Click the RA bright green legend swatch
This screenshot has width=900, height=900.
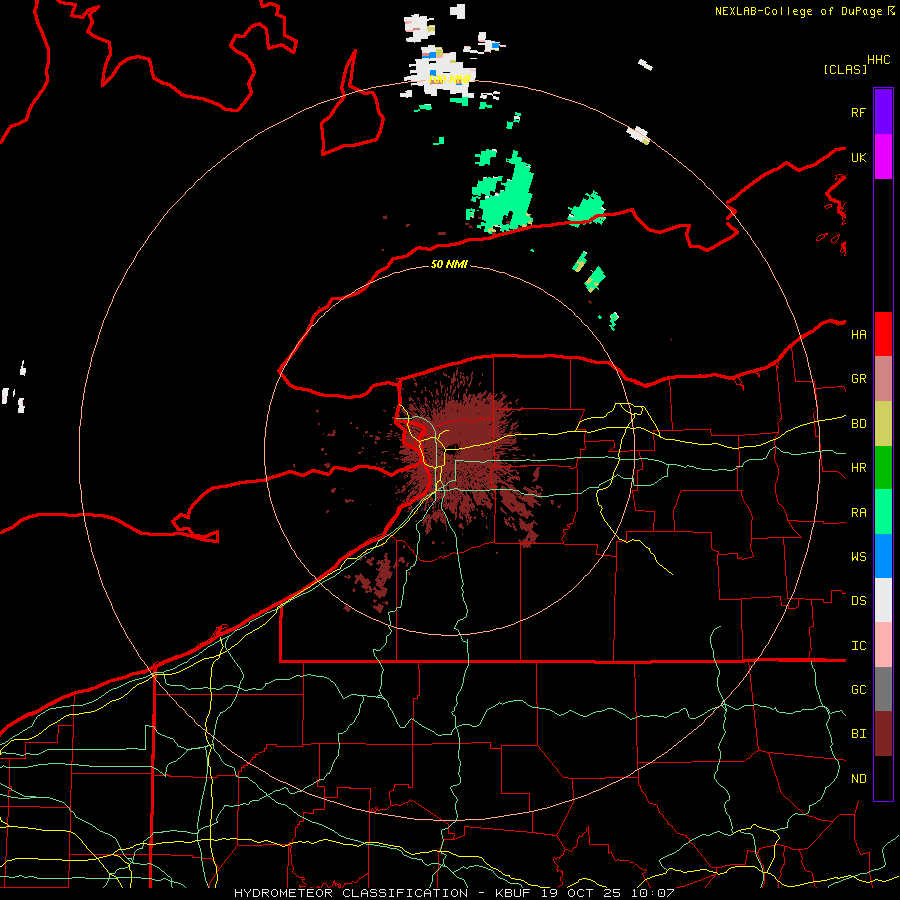pos(883,512)
